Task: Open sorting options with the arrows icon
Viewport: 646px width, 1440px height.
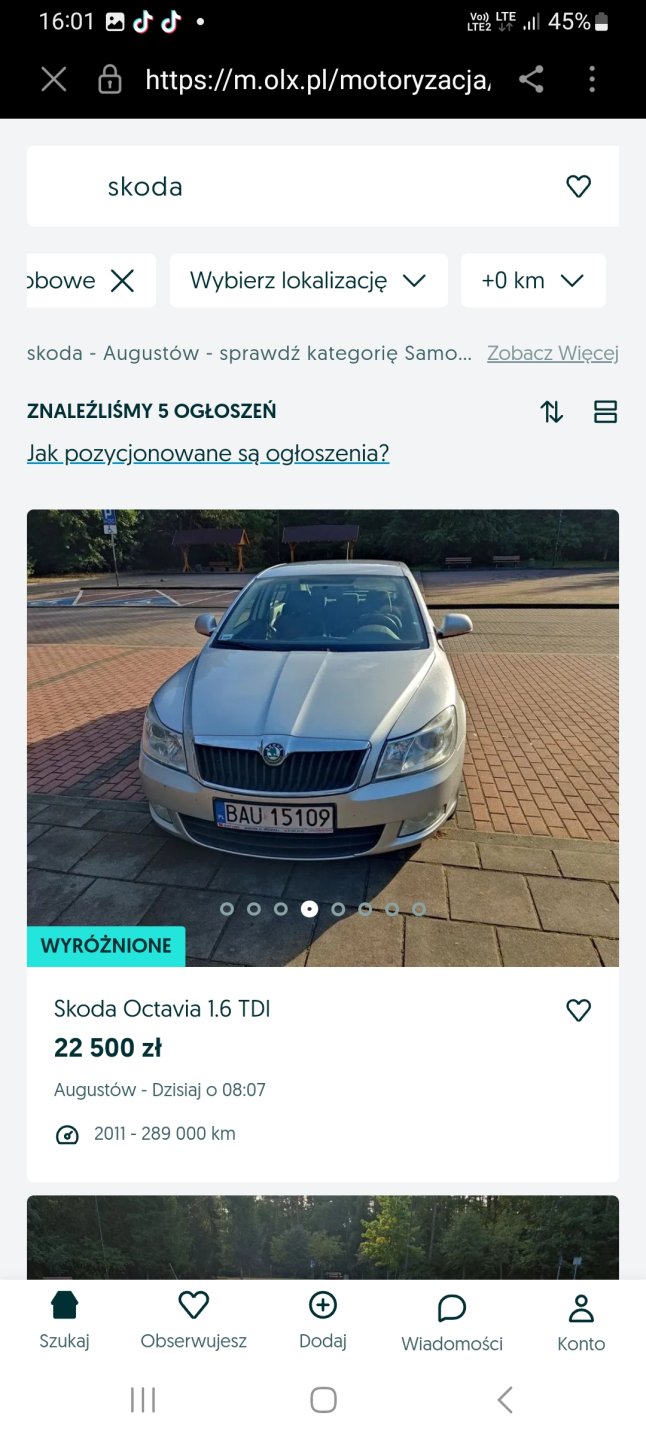Action: click(552, 411)
